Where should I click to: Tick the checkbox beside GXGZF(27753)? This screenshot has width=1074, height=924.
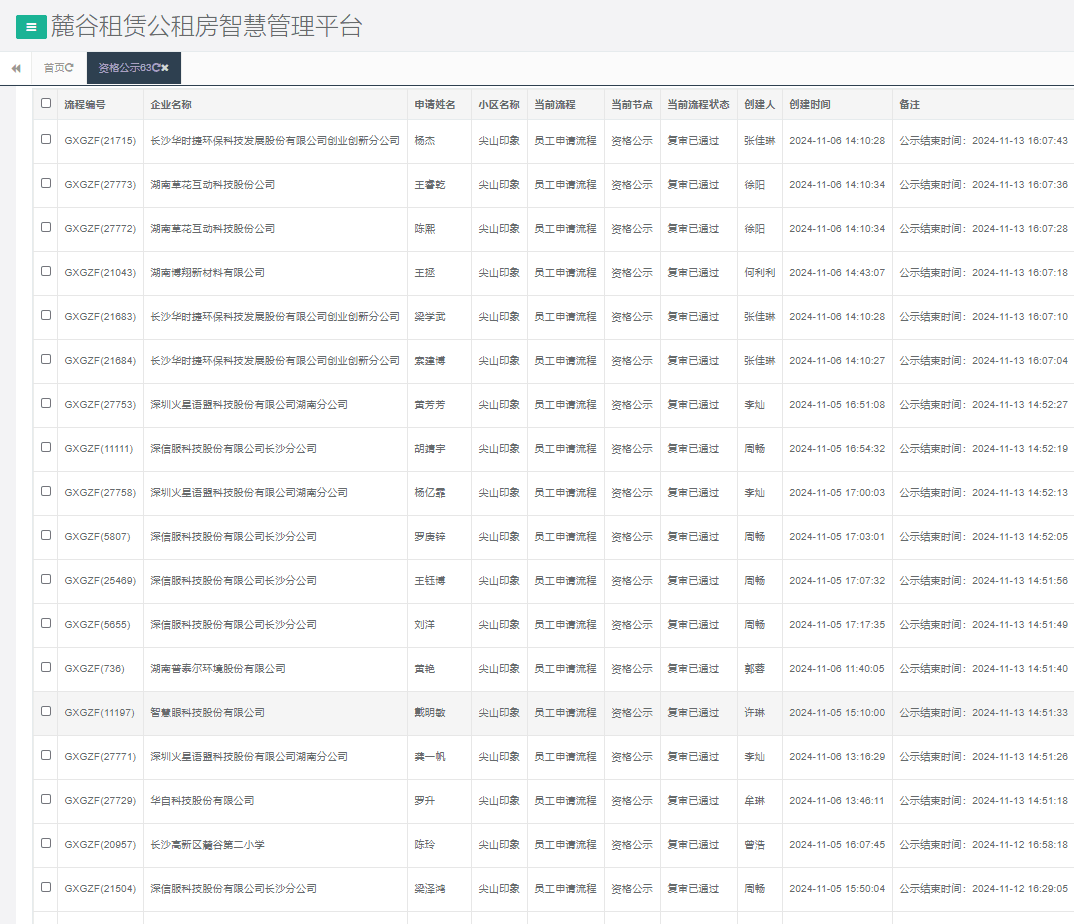46,403
